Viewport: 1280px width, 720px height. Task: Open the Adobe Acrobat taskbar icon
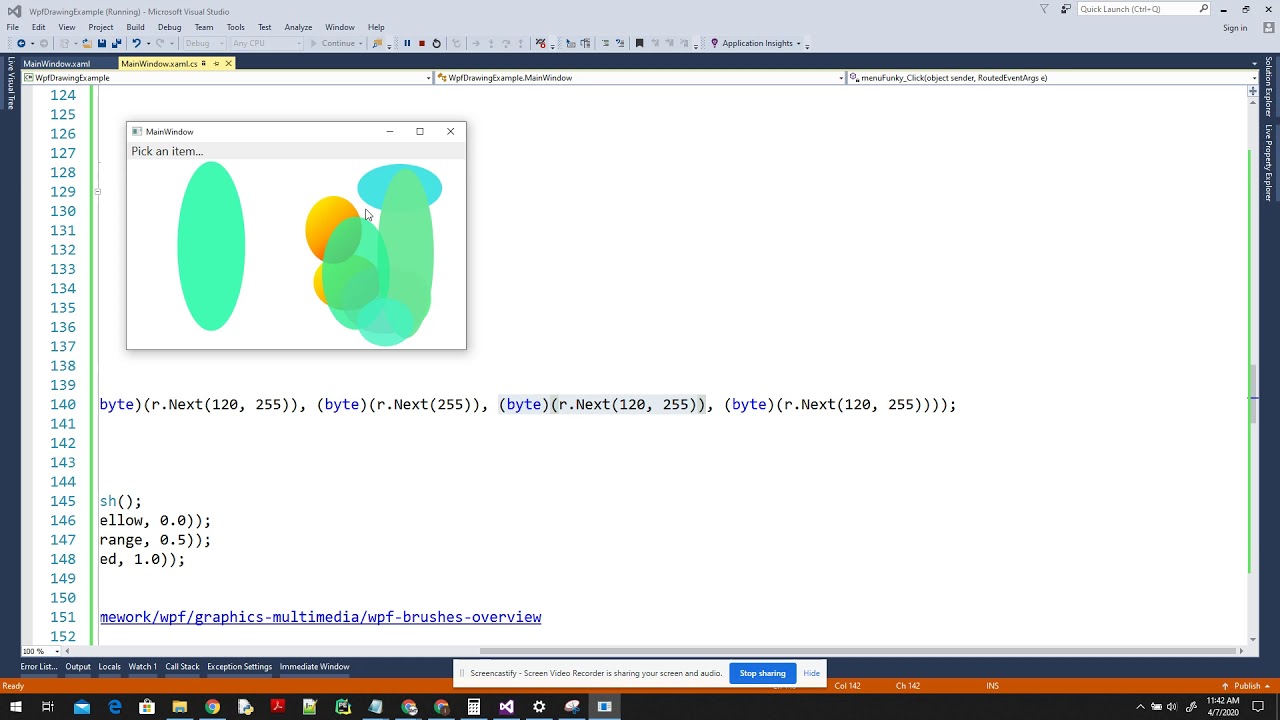277,707
